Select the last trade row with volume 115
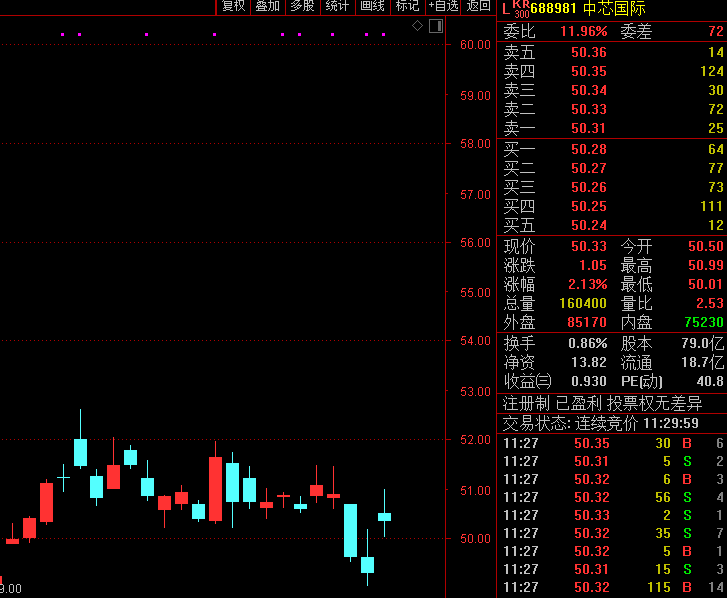 tap(612, 587)
